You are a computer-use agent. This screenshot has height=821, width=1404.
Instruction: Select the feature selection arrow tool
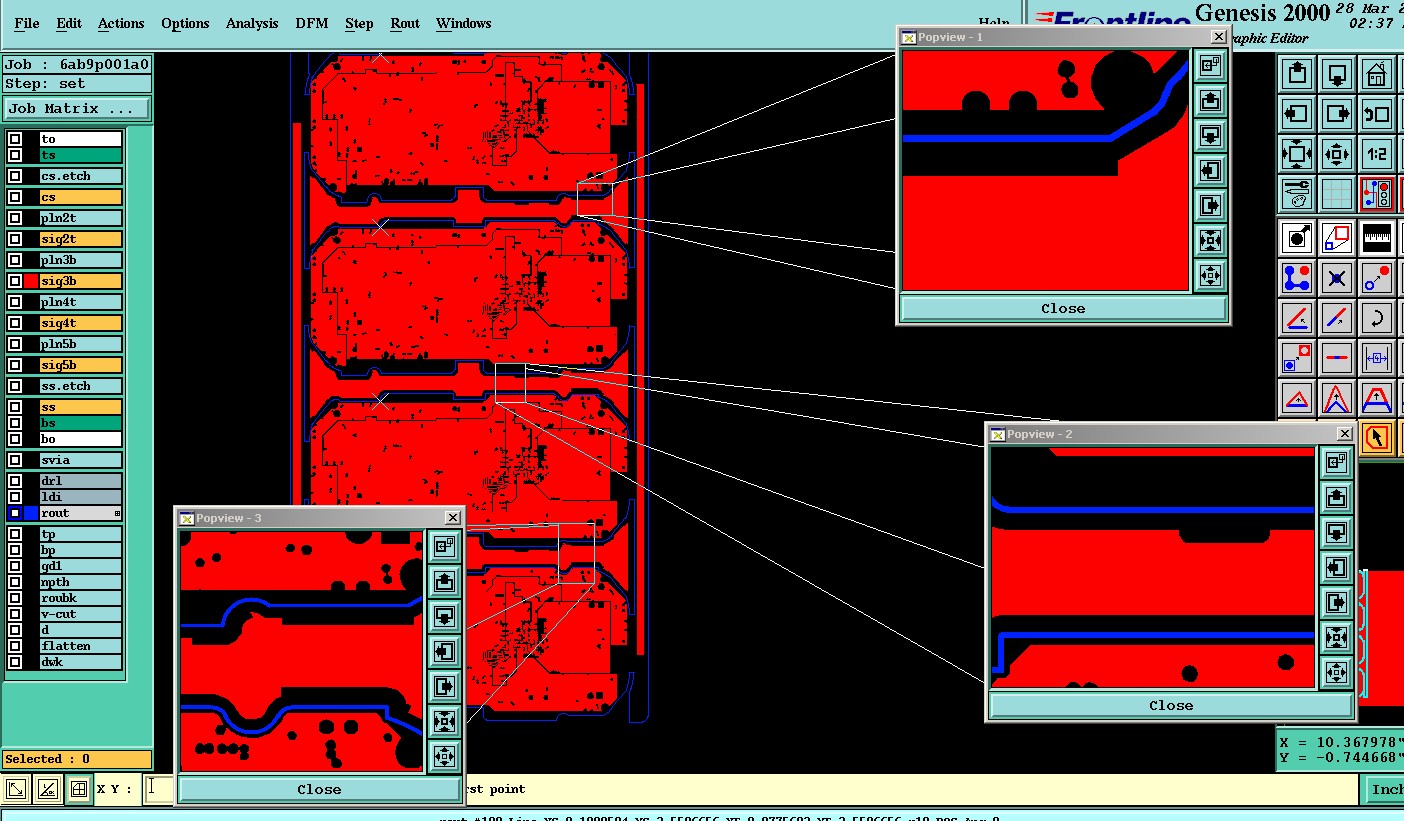[1297, 238]
